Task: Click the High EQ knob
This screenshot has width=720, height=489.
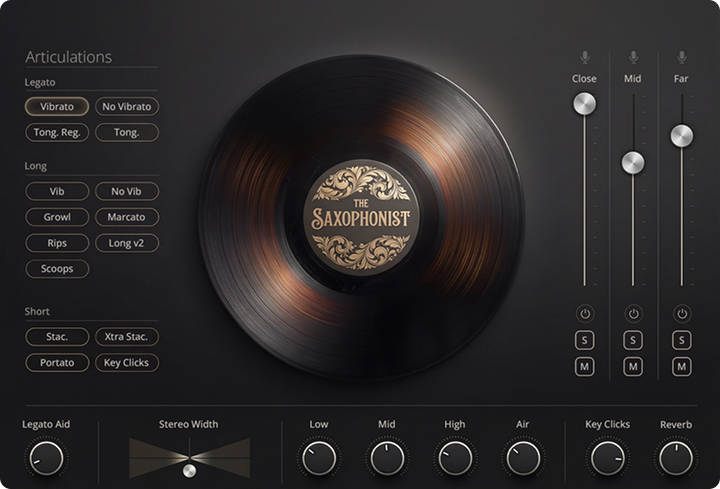Action: (455, 458)
